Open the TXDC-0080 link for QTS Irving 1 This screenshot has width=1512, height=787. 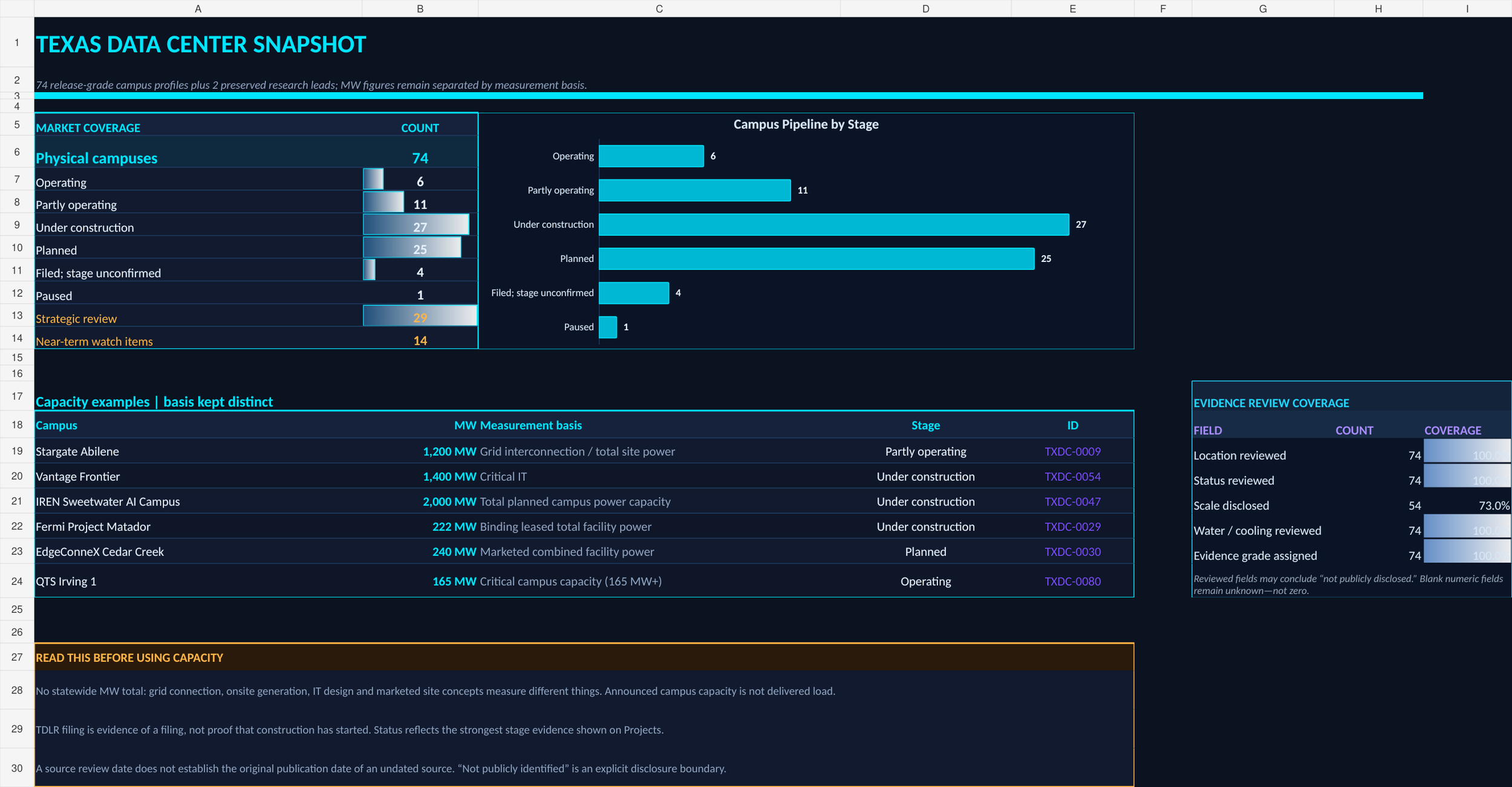click(1072, 581)
